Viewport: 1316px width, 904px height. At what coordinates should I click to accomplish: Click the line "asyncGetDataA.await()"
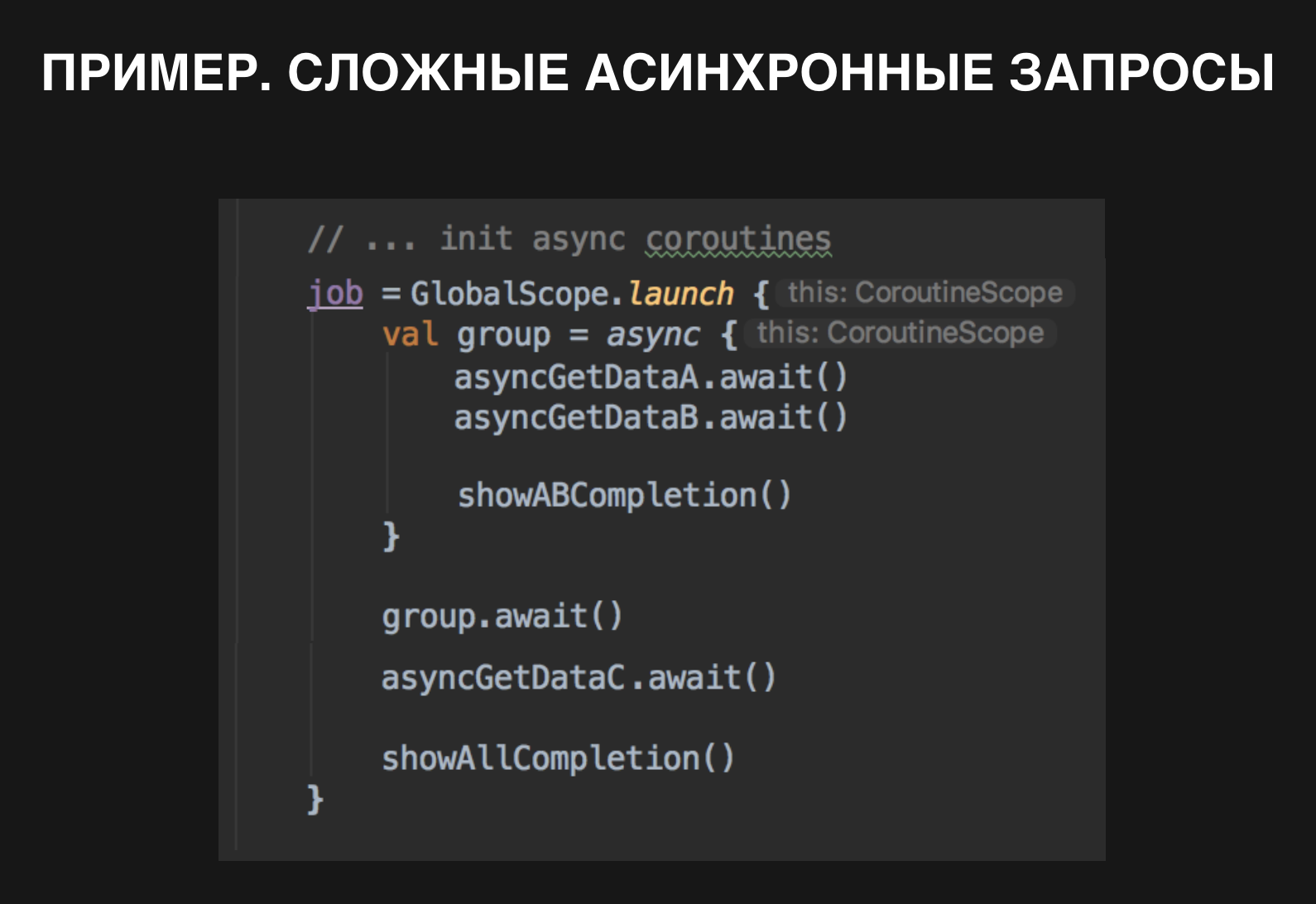pos(651,377)
